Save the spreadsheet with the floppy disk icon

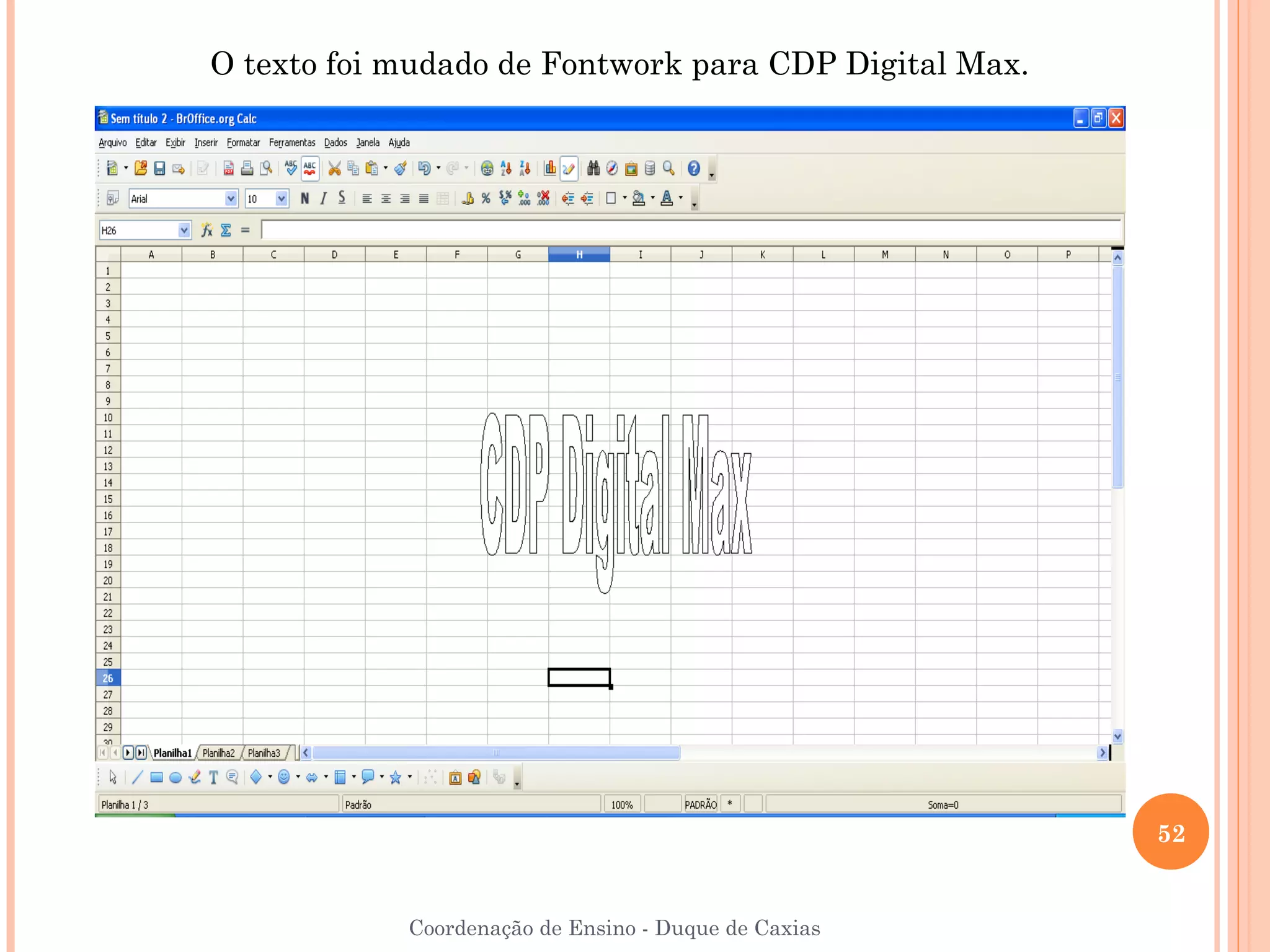point(159,169)
